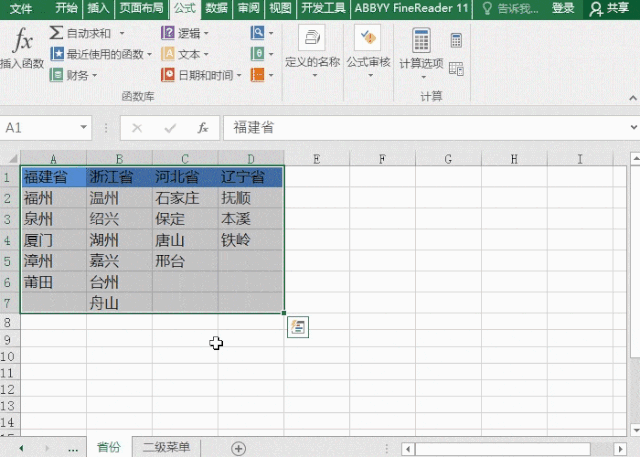This screenshot has width=640, height=457.
Task: Open Recently Used functions star icon
Action: tap(57, 54)
